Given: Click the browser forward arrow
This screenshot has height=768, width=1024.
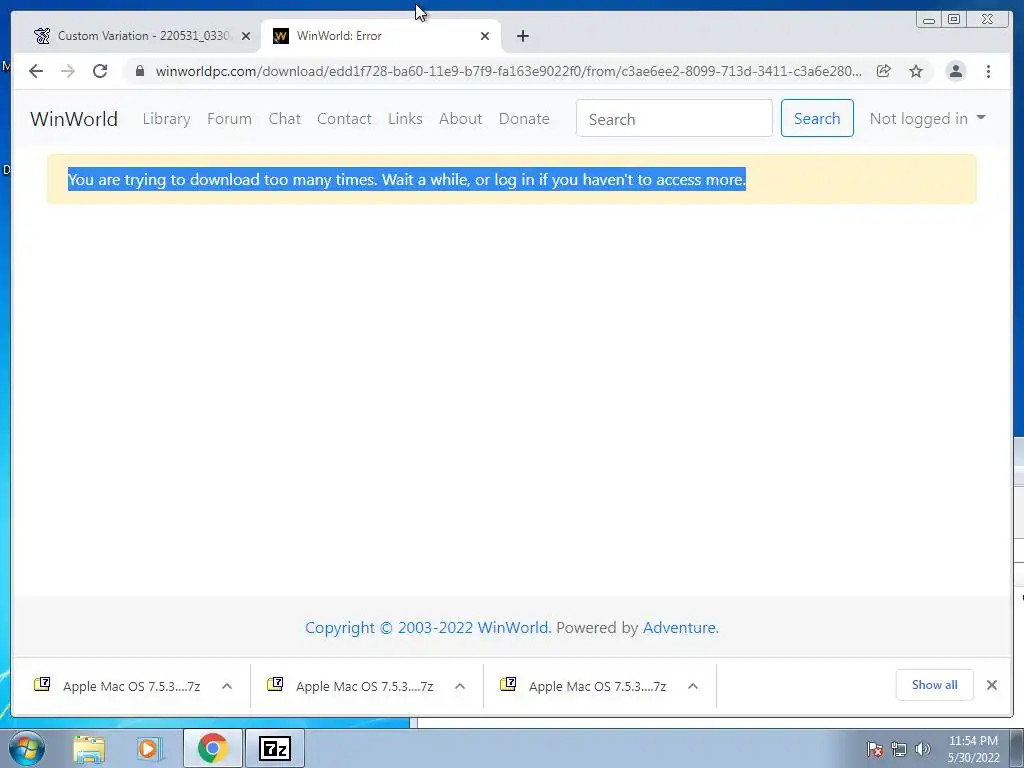Looking at the screenshot, I should (68, 71).
